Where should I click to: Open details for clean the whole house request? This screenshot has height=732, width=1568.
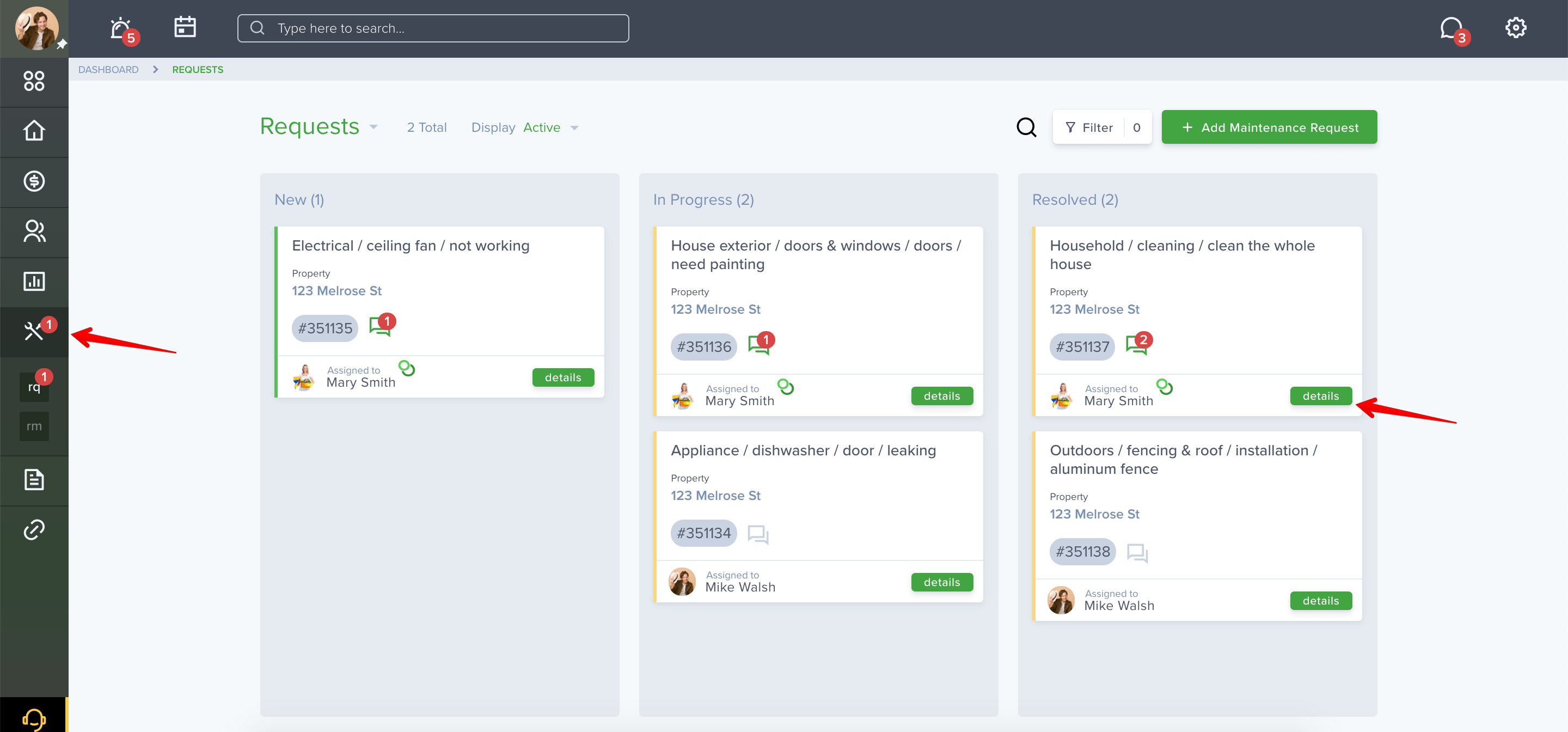tap(1320, 396)
